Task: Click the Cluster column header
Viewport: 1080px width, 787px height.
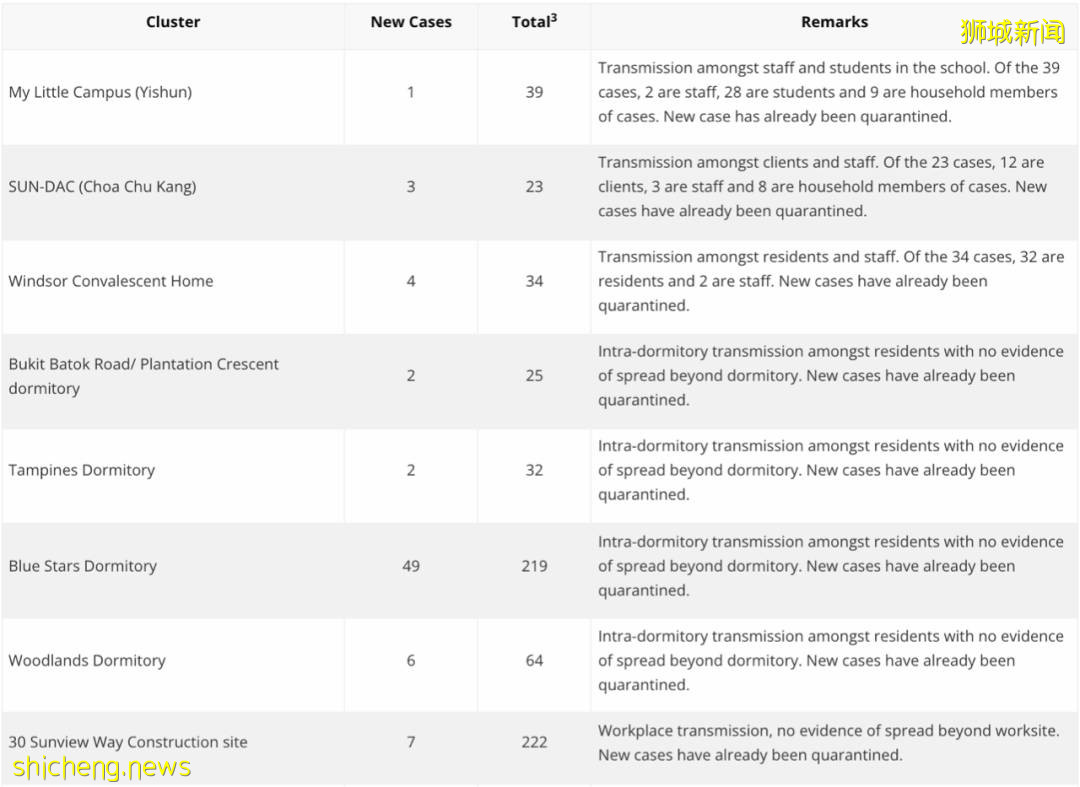Action: pyautogui.click(x=173, y=22)
